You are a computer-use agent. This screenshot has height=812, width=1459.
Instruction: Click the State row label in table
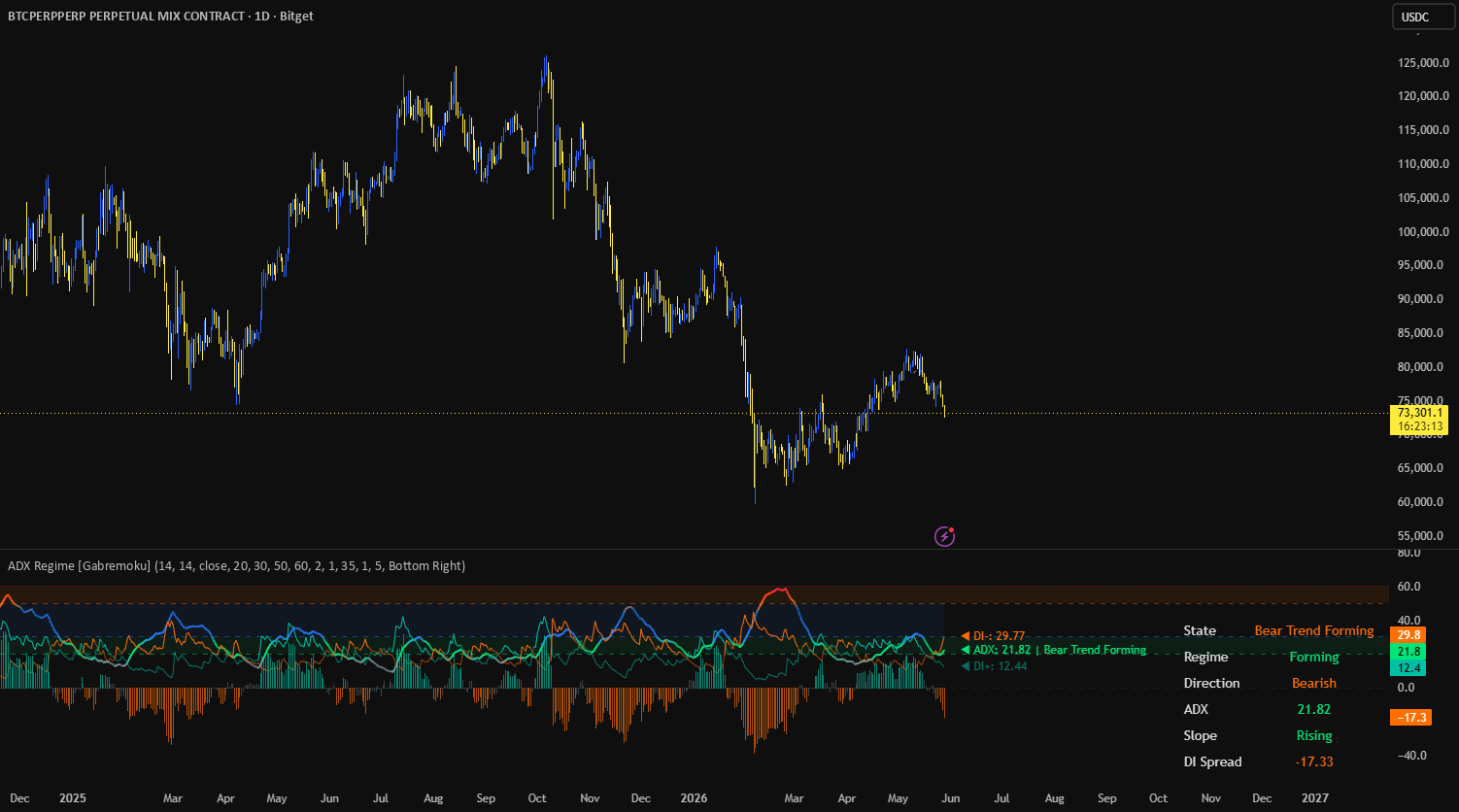1200,631
